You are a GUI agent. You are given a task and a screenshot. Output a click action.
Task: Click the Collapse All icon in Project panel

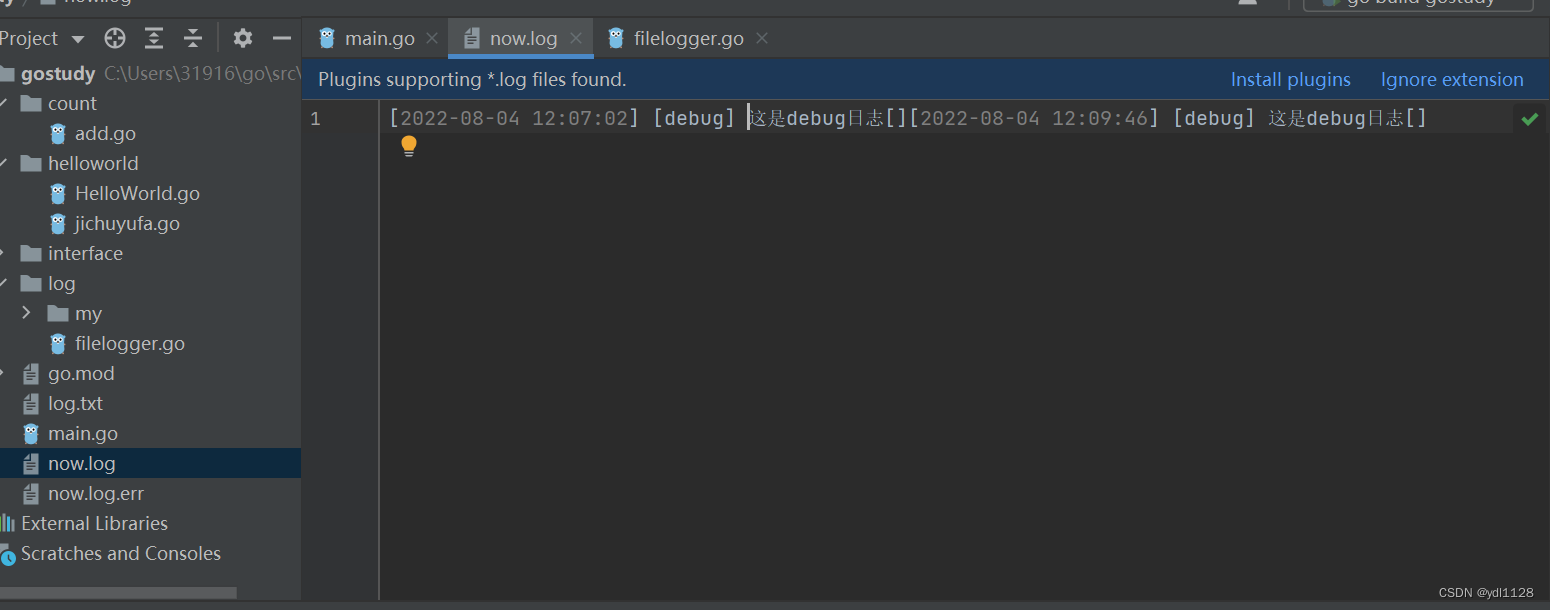tap(193, 38)
